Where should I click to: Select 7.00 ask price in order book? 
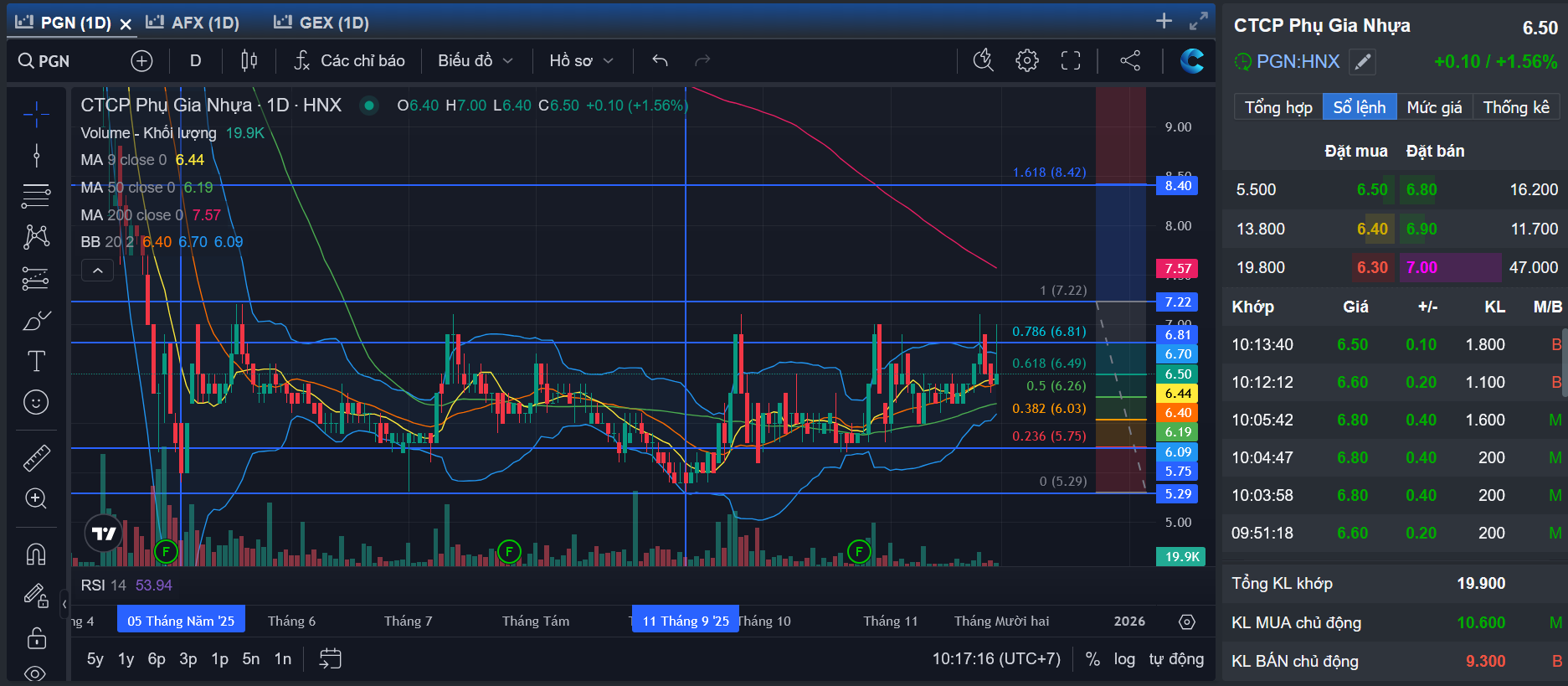coord(1421,268)
